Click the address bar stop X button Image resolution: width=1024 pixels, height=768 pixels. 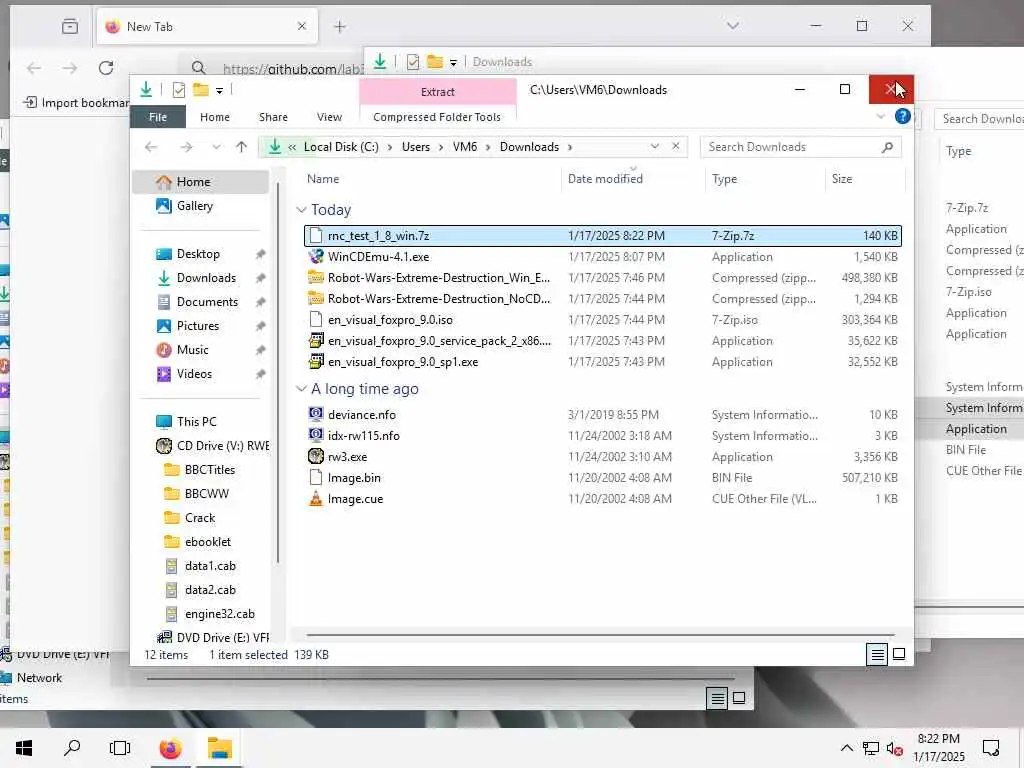pyautogui.click(x=676, y=146)
